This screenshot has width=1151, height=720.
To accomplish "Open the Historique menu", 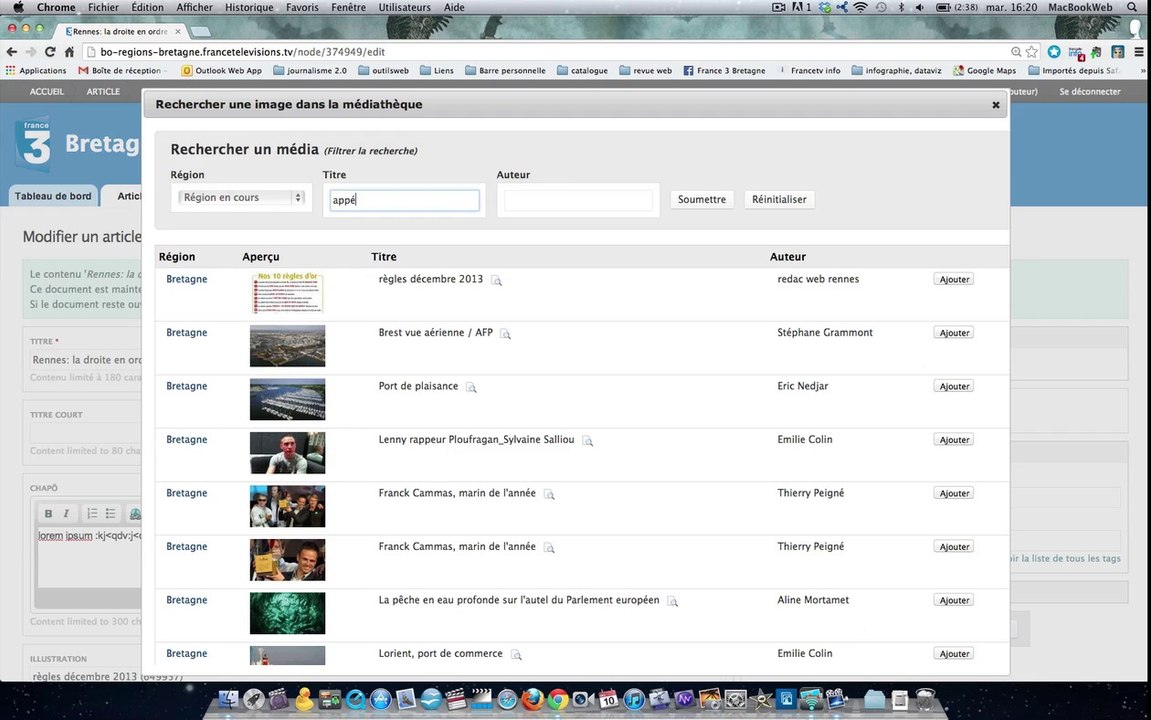I will tap(249, 7).
